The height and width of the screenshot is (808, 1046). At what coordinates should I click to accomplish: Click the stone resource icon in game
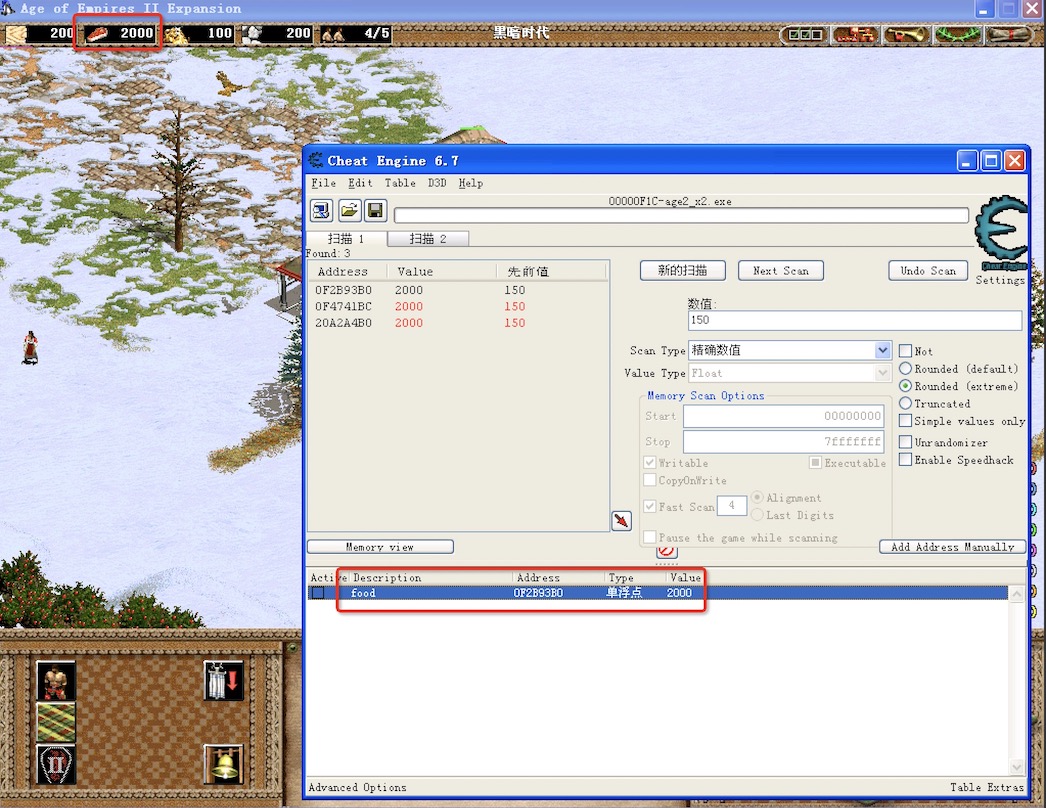click(253, 34)
